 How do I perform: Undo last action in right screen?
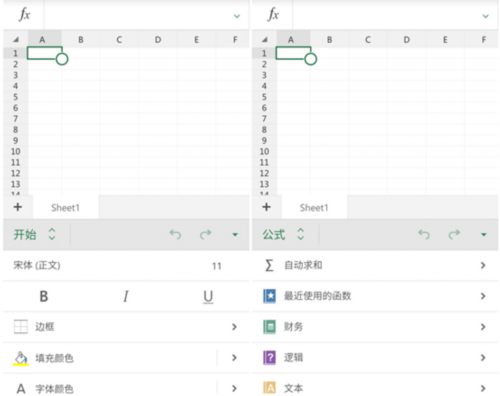point(424,234)
